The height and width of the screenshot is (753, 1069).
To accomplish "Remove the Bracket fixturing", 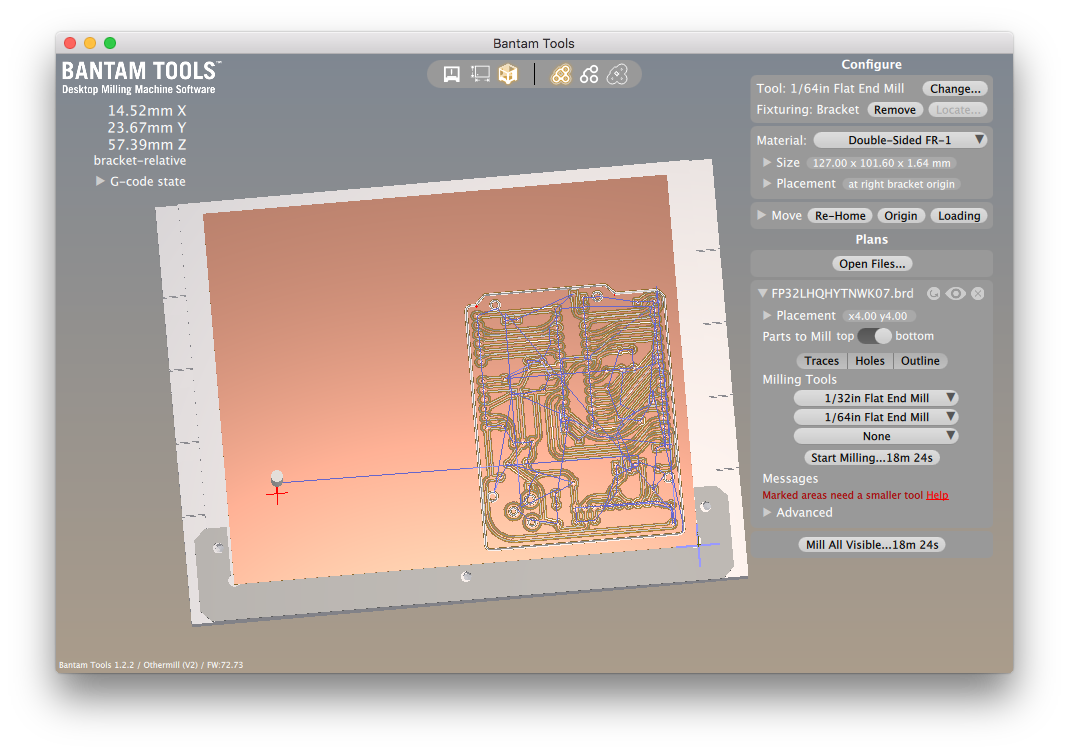I will (894, 110).
